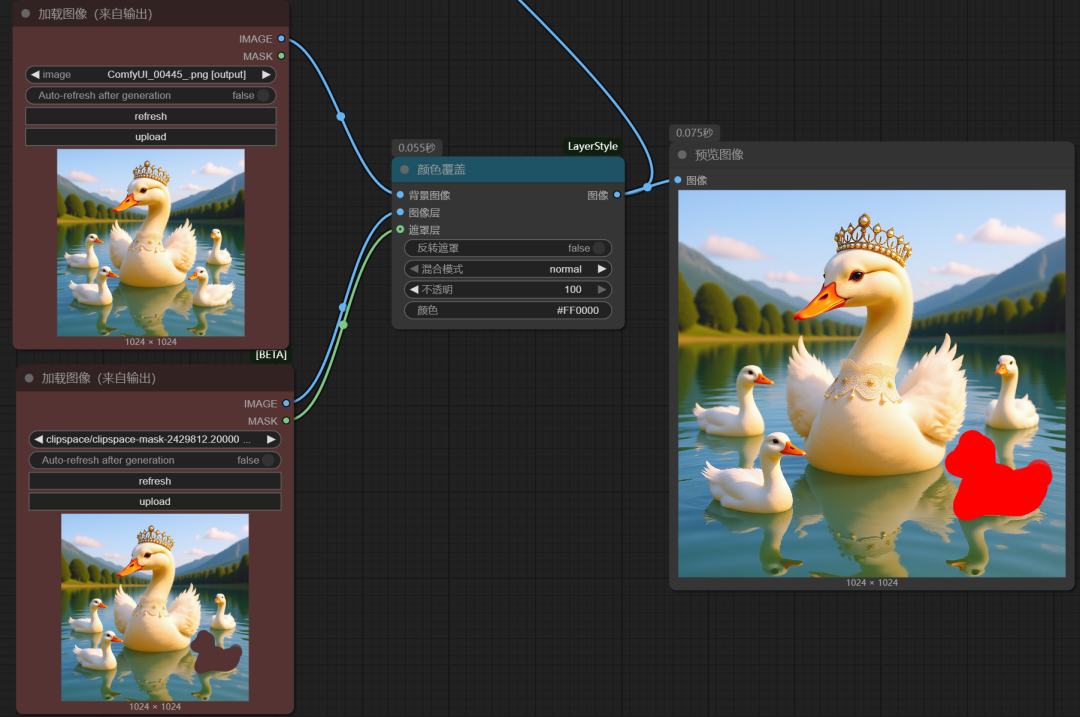
Task: Click the IMAGE output port of top load node
Action: [x=281, y=39]
